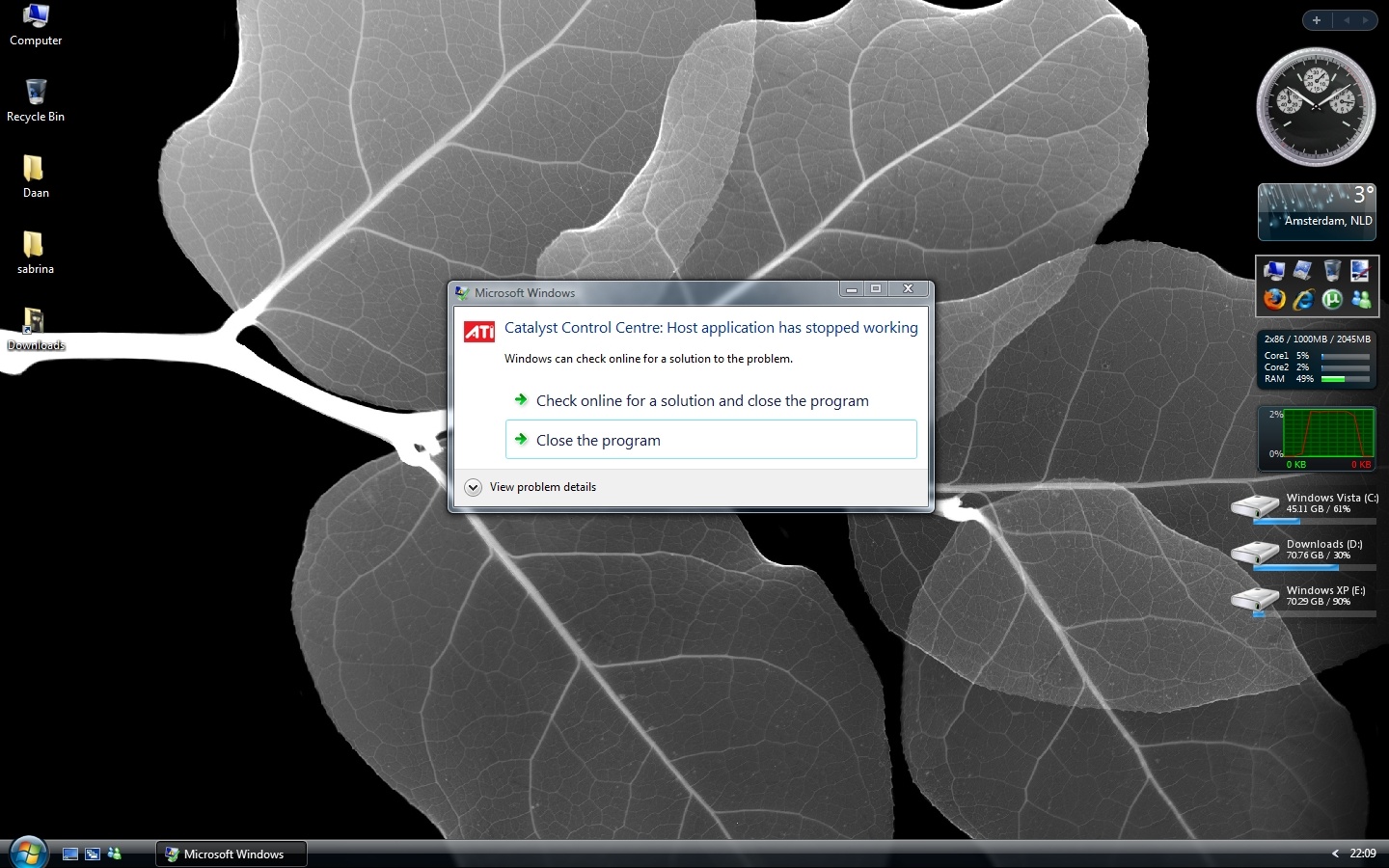1389x868 pixels.
Task: Expand View problem details chevron
Action: [473, 487]
